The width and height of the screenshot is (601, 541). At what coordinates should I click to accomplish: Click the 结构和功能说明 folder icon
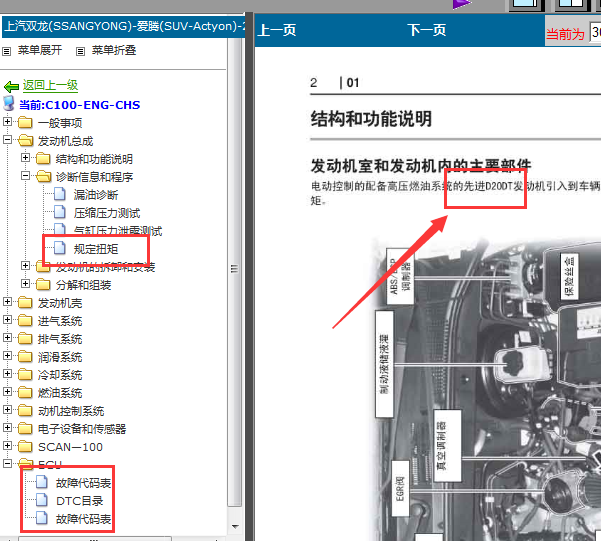(43, 158)
